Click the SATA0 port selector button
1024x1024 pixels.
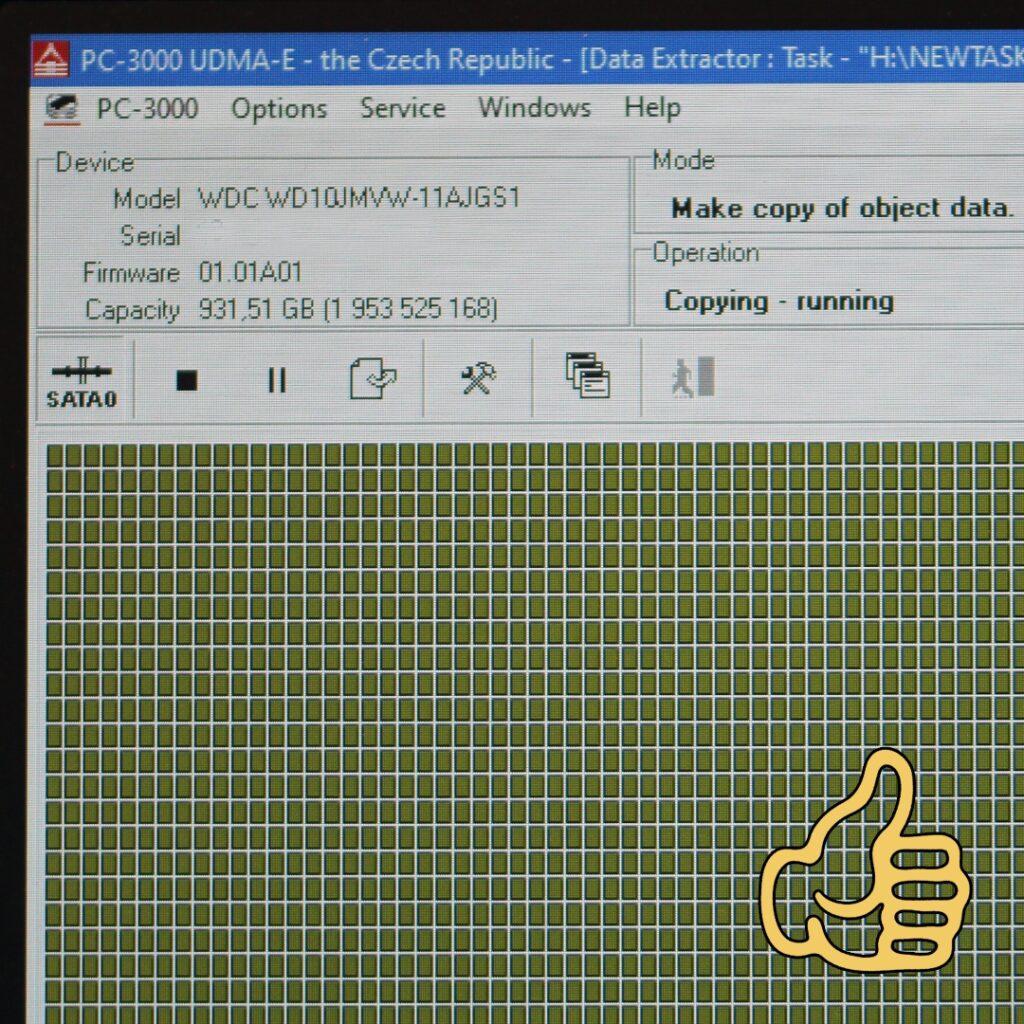[x=82, y=380]
